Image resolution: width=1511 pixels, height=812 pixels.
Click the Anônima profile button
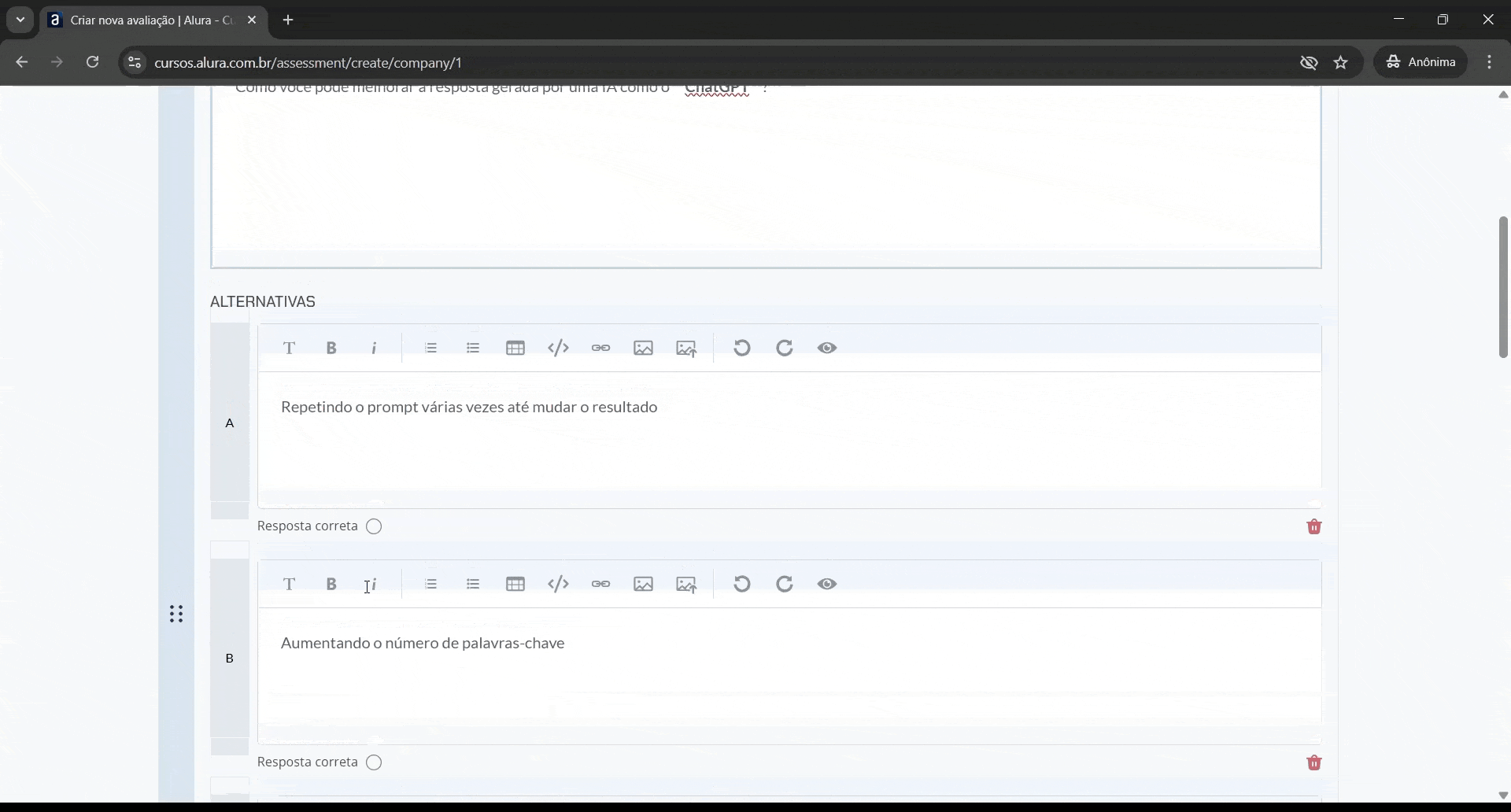[x=1421, y=62]
